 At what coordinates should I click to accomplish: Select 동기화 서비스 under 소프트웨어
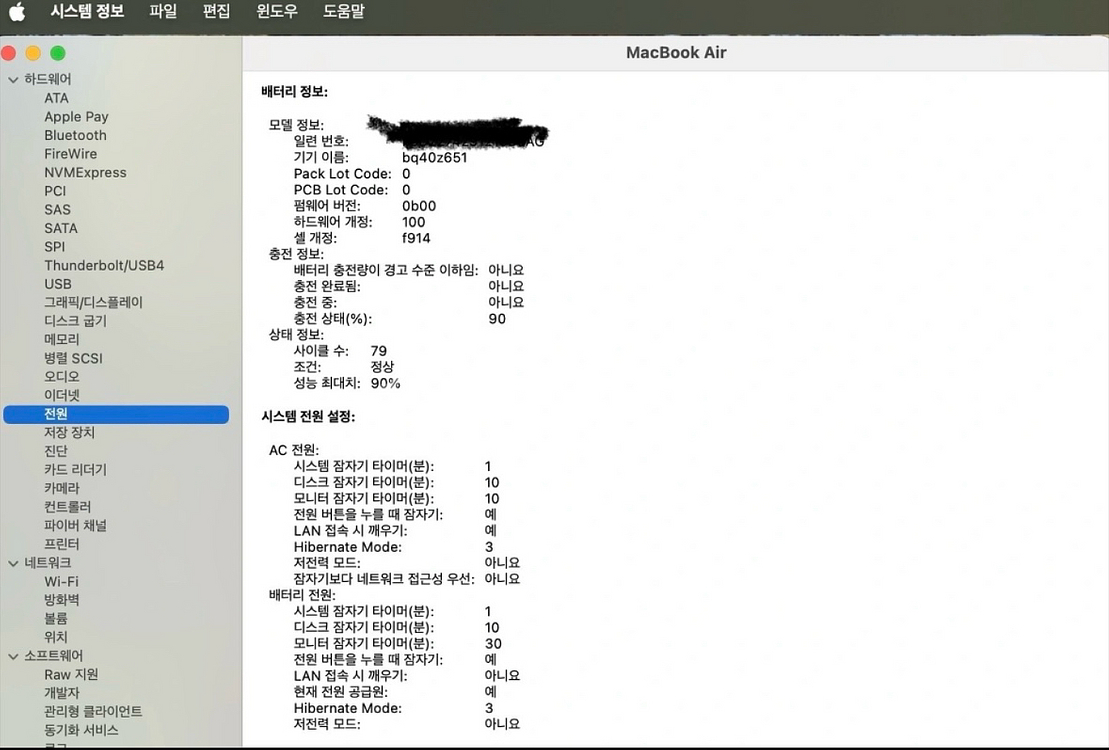pos(81,730)
